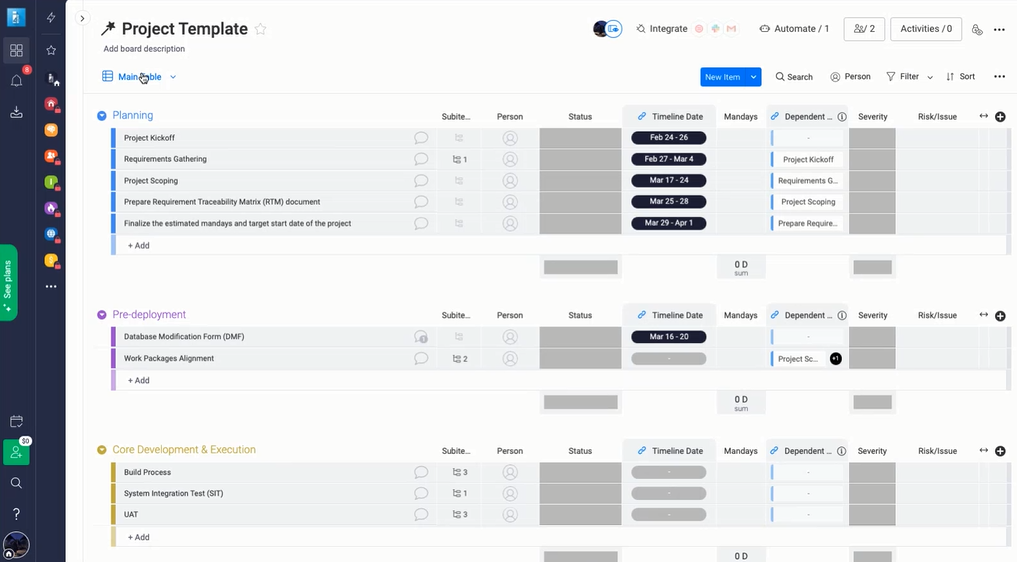Open My Work calendar icon in sidebar

pos(16,422)
